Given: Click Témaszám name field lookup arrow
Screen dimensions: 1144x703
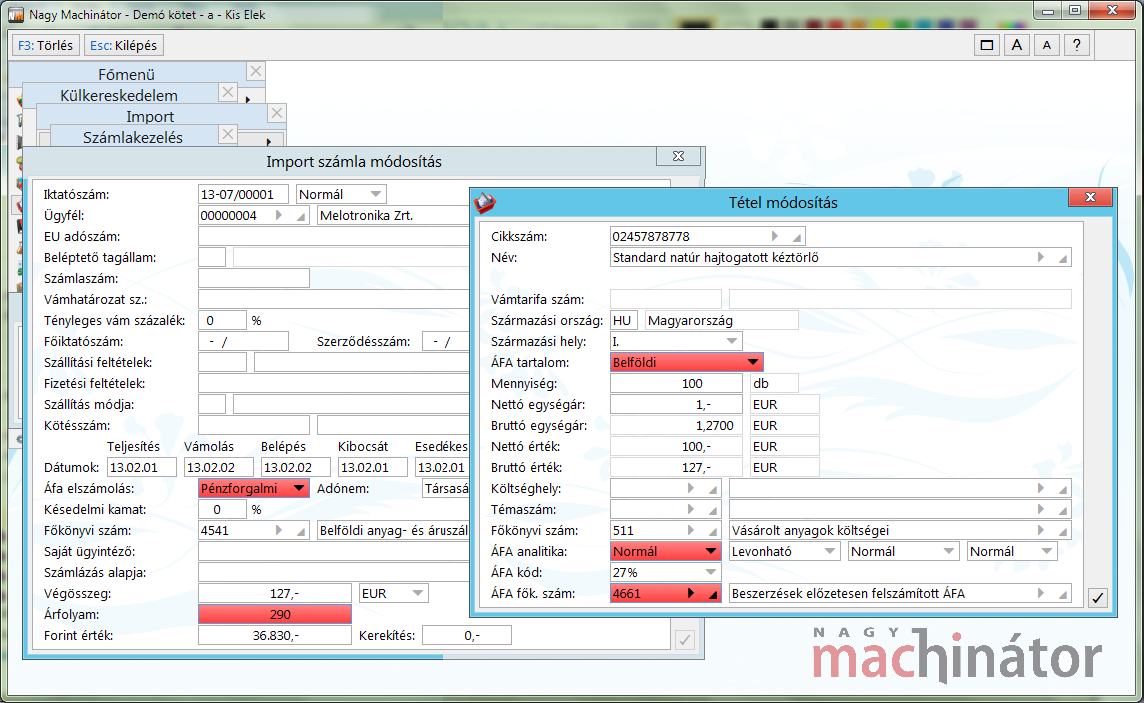Looking at the screenshot, I should [x=1041, y=509].
